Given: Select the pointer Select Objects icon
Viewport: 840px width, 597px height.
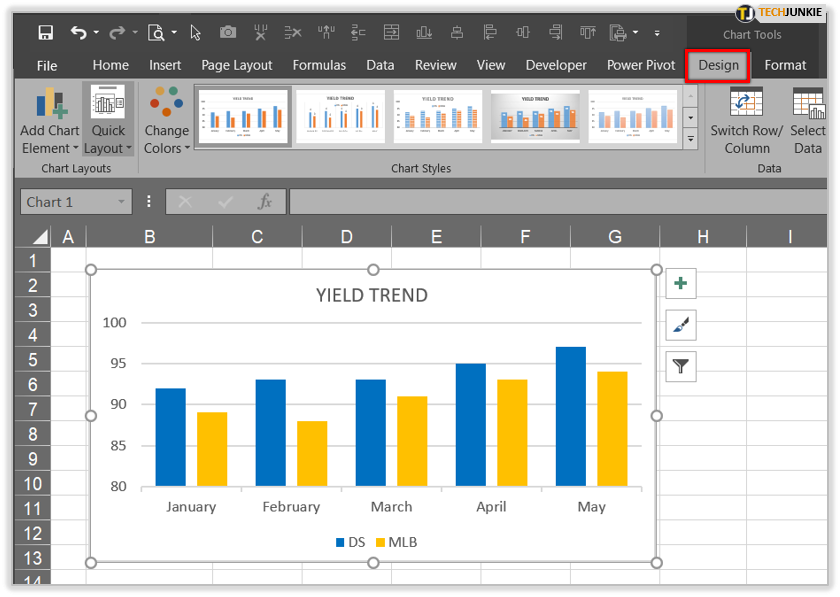Looking at the screenshot, I should 196,33.
